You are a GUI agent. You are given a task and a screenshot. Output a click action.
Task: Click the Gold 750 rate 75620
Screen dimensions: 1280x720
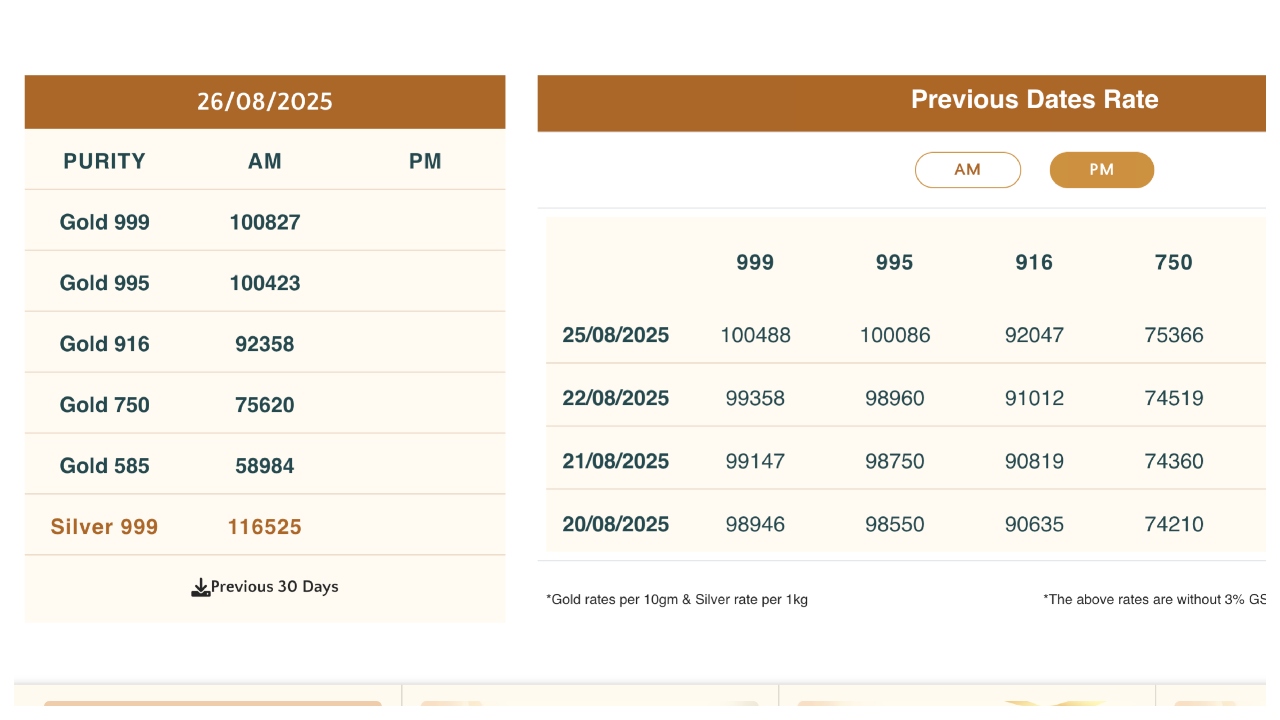265,405
